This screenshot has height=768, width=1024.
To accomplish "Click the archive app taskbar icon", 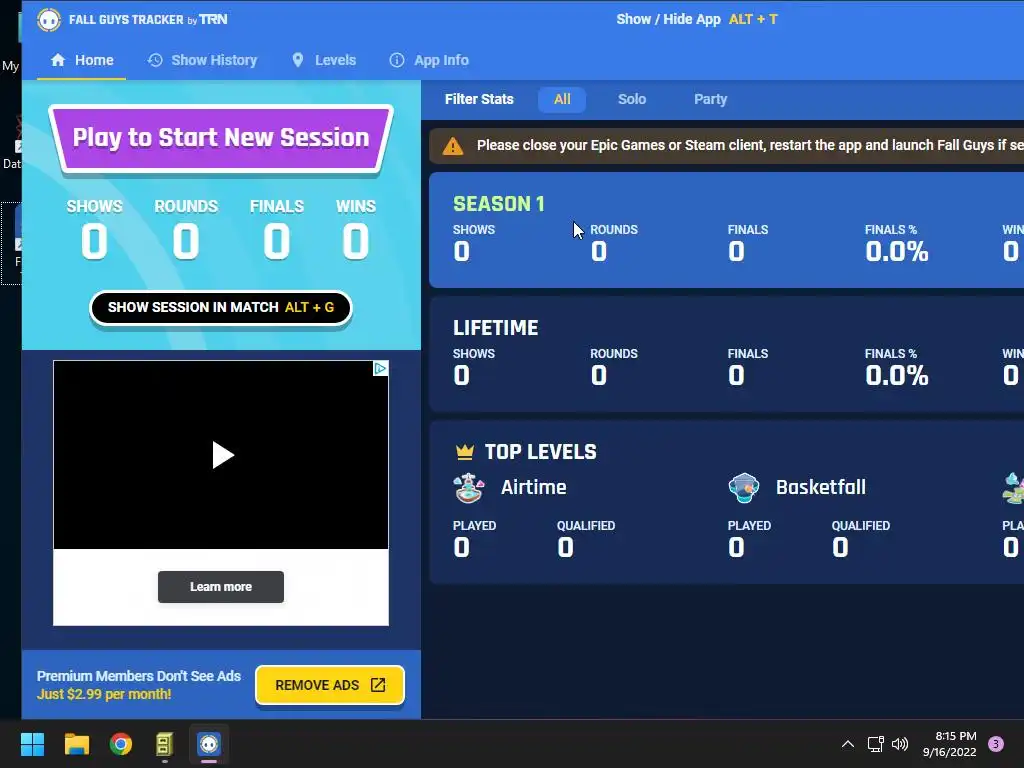I will point(165,744).
